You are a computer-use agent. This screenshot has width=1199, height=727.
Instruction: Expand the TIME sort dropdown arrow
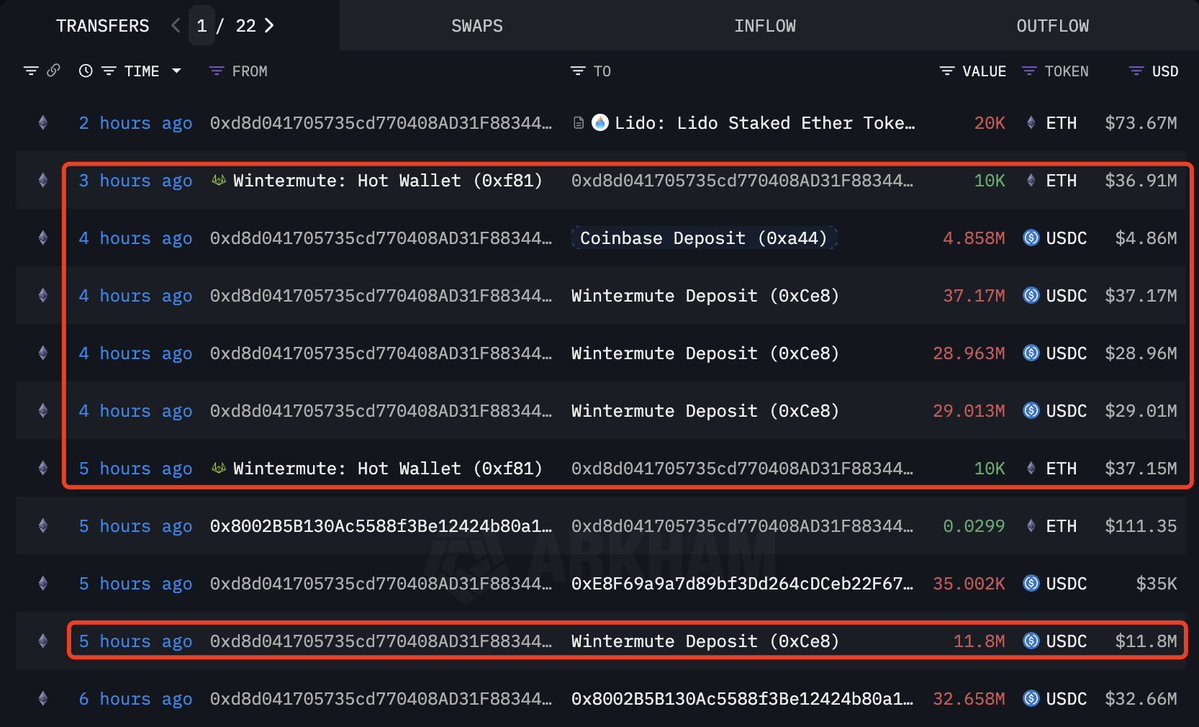click(177, 70)
